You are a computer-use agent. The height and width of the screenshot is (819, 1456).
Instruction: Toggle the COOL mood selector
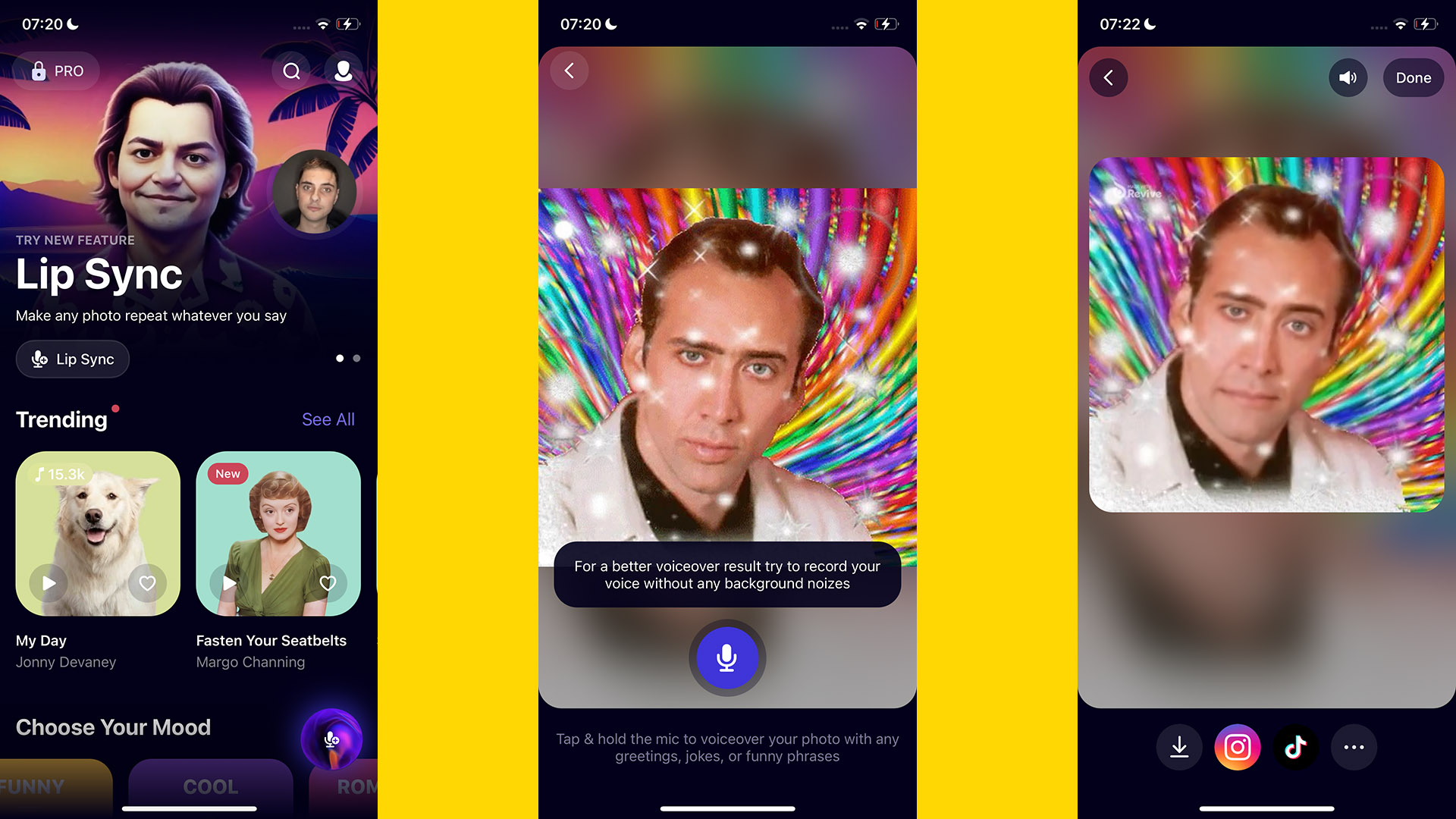(x=195, y=787)
